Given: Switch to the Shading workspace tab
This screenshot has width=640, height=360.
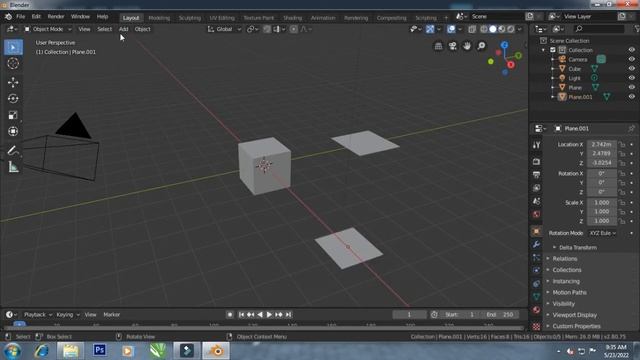Looking at the screenshot, I should (293, 18).
